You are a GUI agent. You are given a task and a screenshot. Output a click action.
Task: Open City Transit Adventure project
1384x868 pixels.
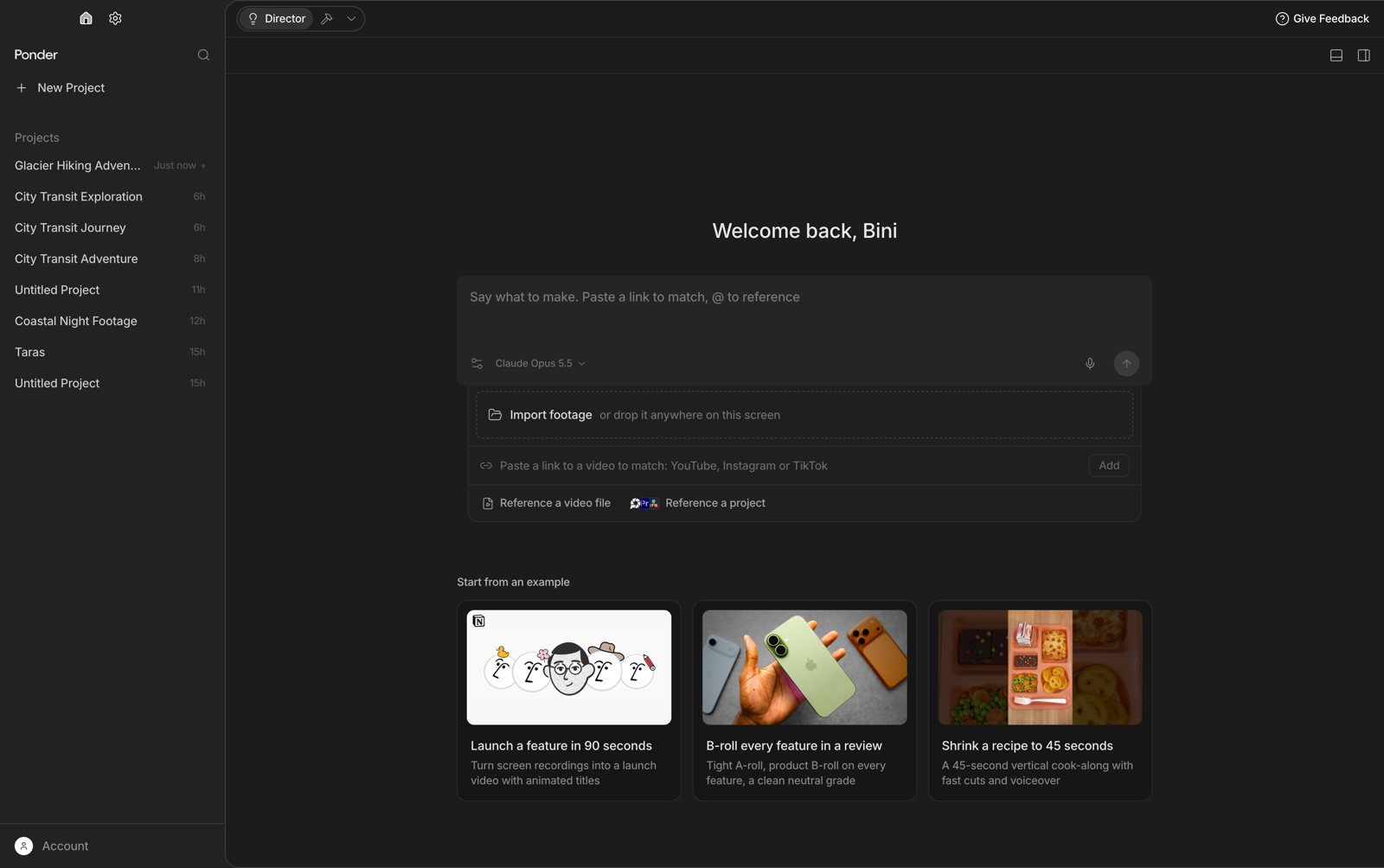click(x=111, y=258)
